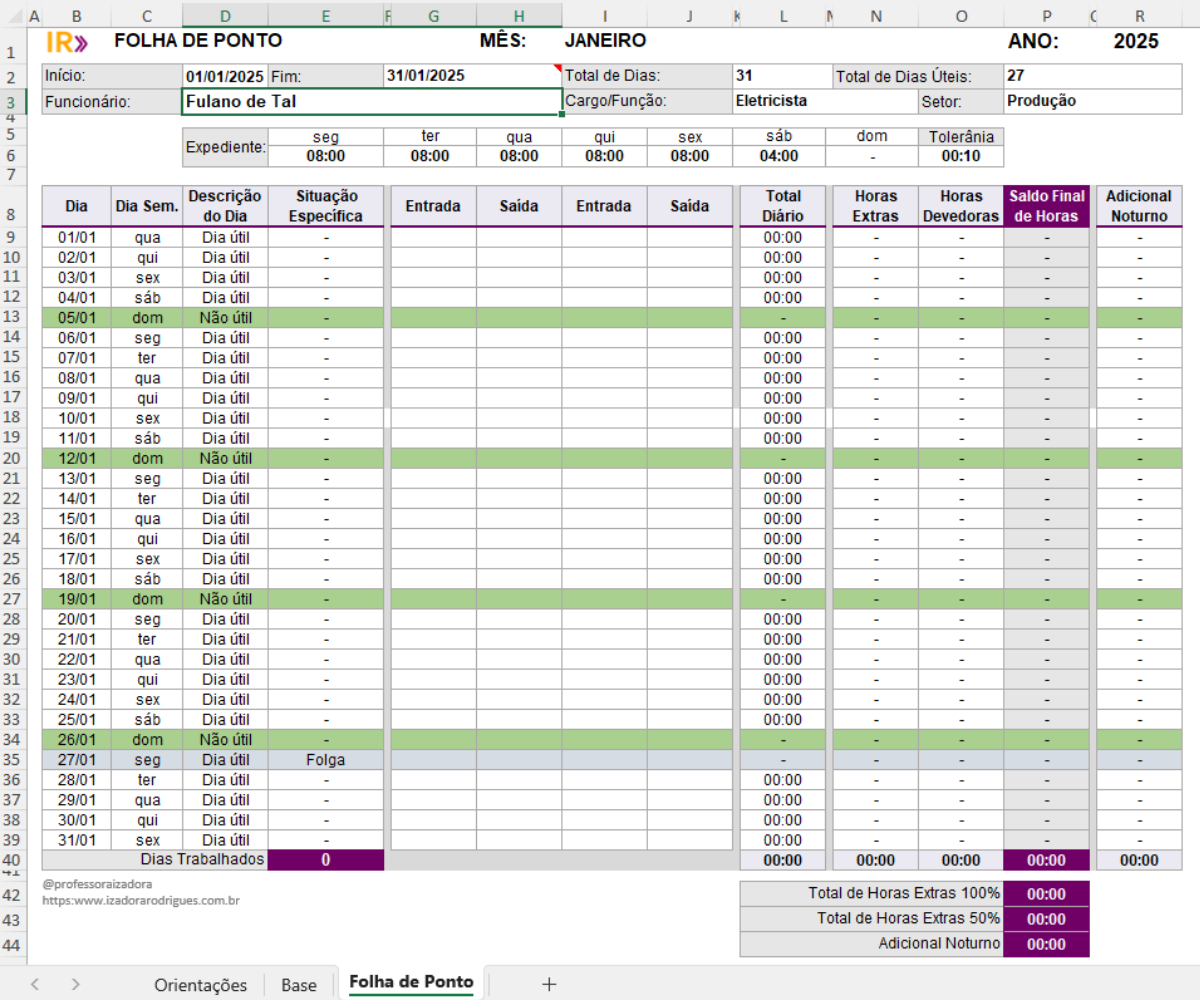Select column P header
Viewport: 1200px width, 1000px height.
pos(1047,16)
